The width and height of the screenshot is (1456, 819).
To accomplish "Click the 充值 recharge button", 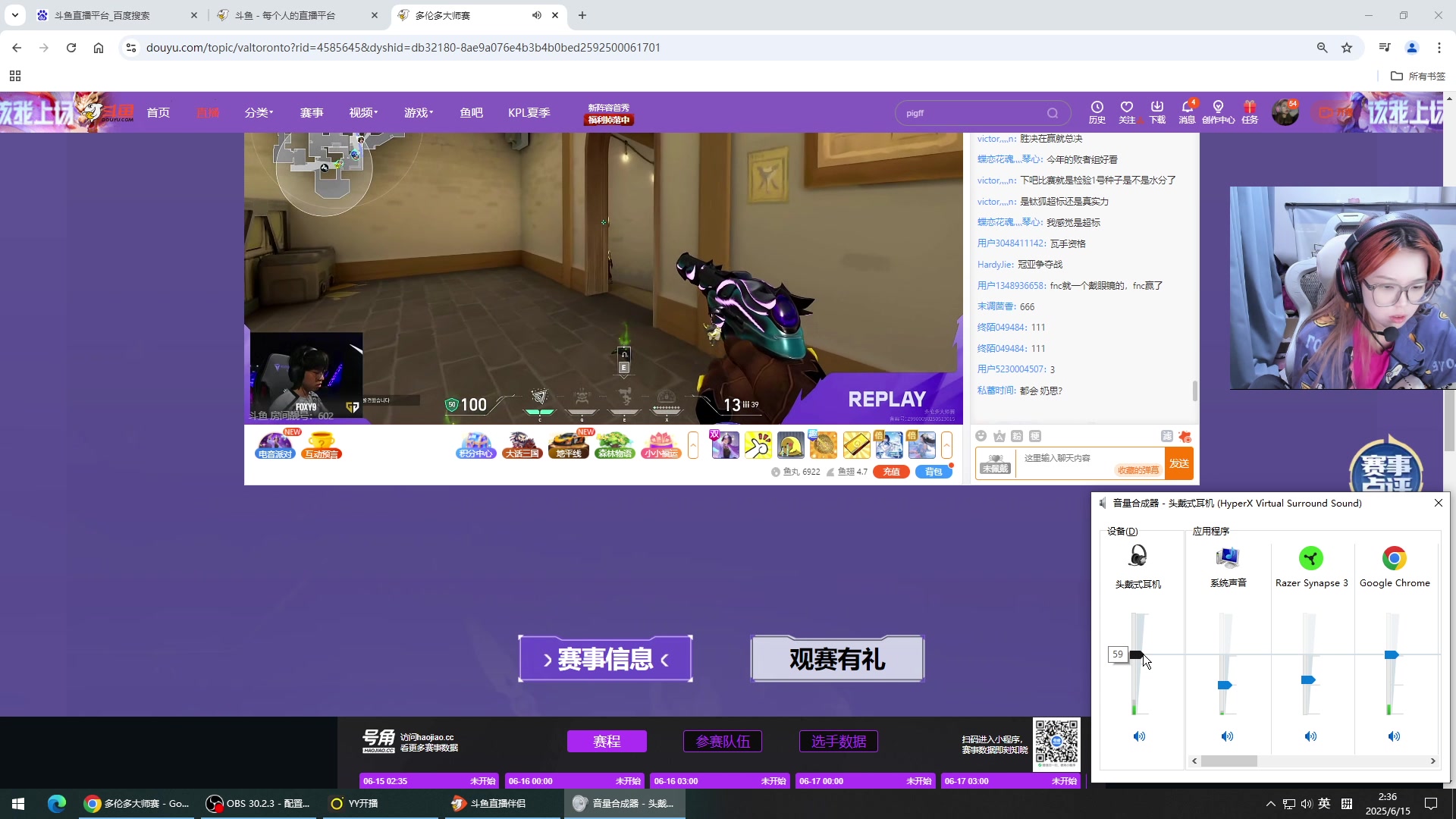I will point(891,472).
